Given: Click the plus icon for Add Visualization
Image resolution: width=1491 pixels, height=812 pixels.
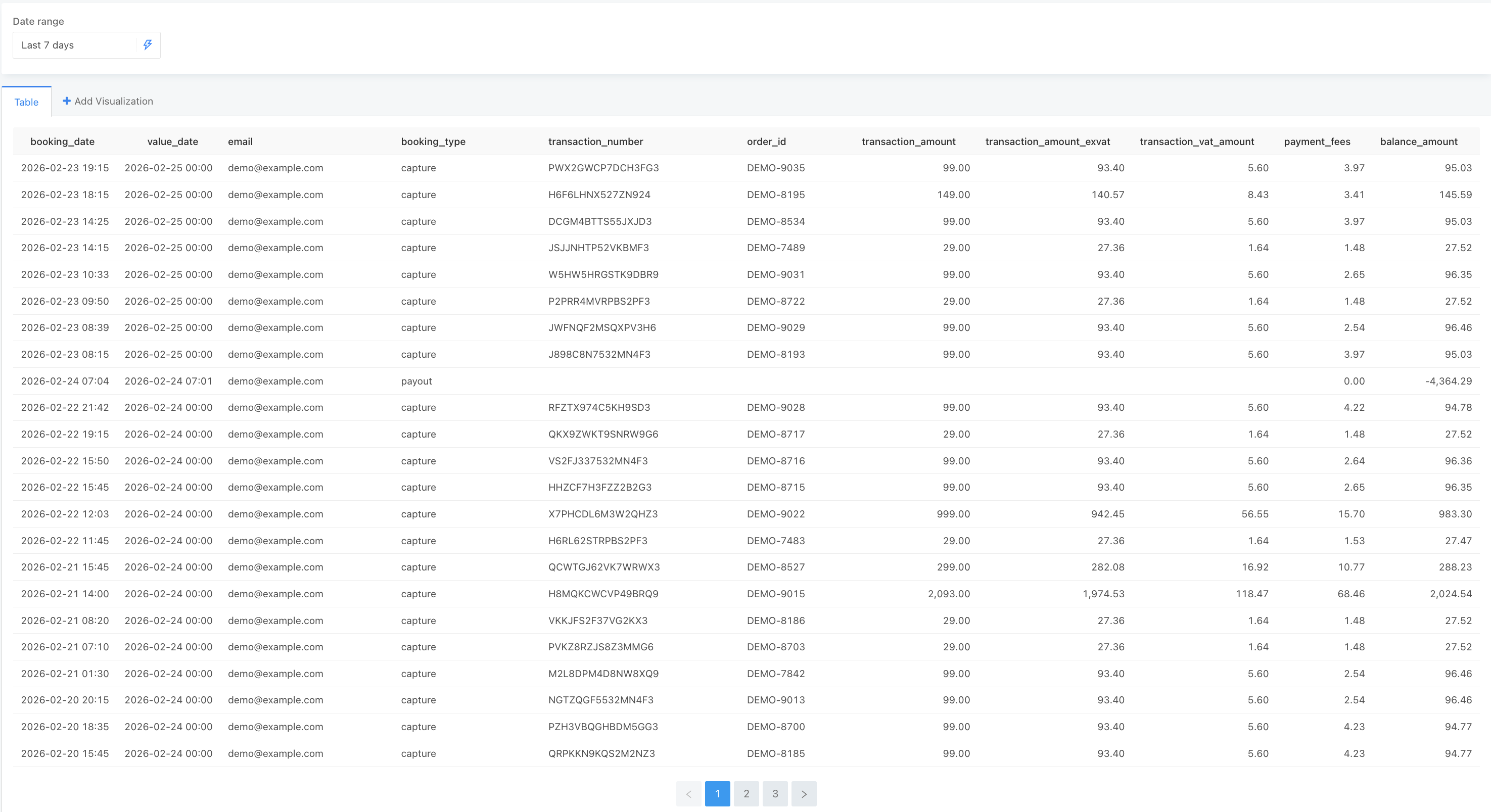Looking at the screenshot, I should [67, 101].
